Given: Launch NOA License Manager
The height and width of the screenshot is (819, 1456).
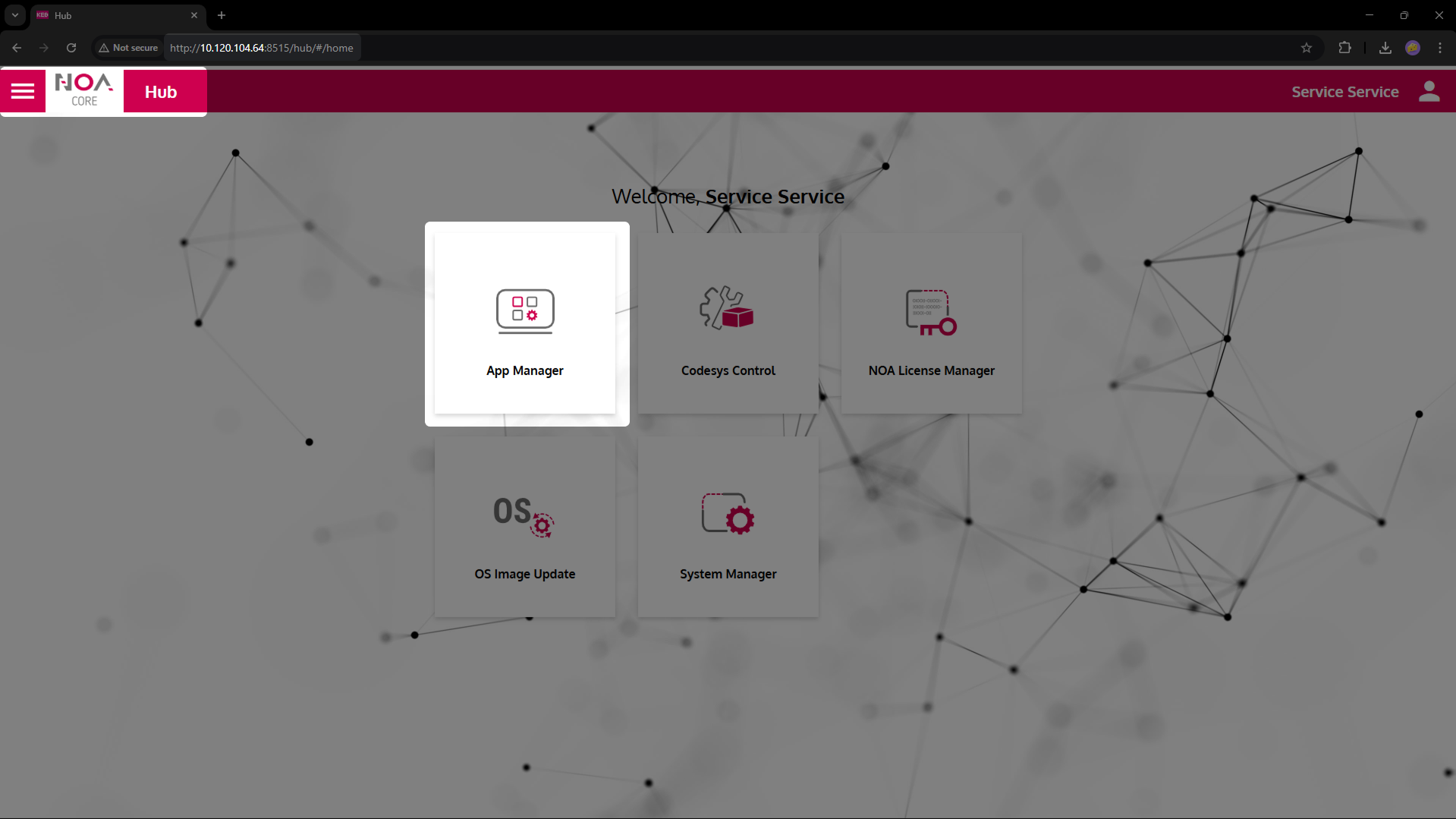Looking at the screenshot, I should (x=931, y=324).
